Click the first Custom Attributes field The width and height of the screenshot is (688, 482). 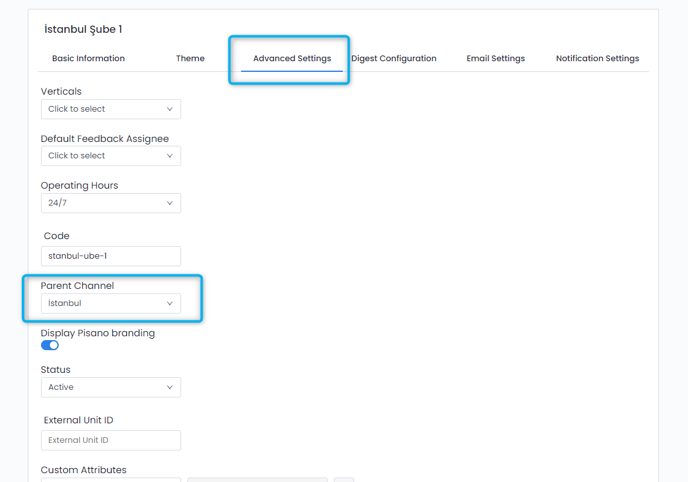tap(110, 479)
